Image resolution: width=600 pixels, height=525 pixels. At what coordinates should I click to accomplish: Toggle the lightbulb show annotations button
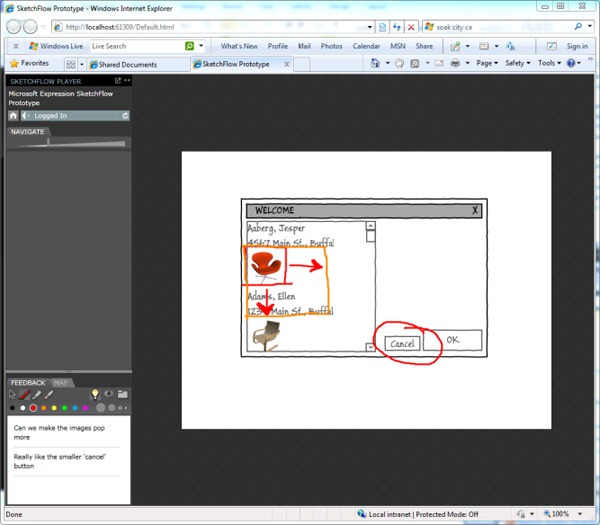click(x=95, y=394)
